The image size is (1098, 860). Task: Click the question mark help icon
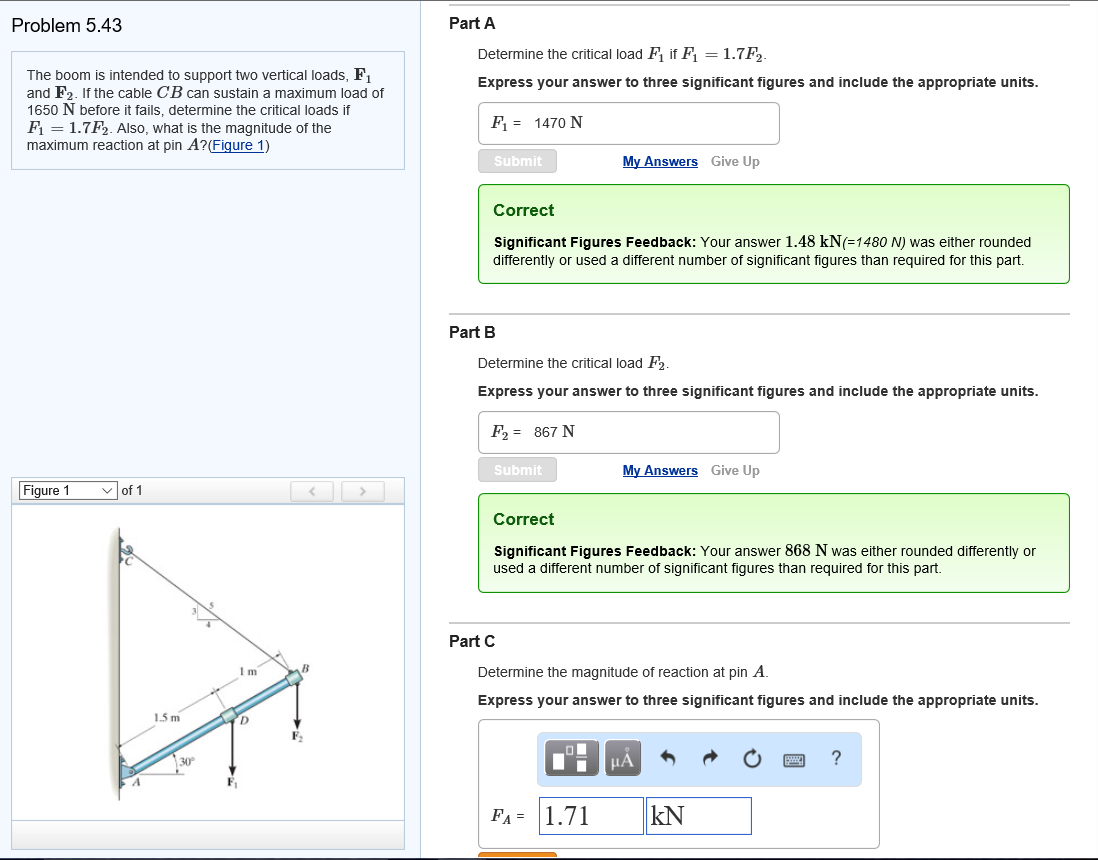click(836, 759)
